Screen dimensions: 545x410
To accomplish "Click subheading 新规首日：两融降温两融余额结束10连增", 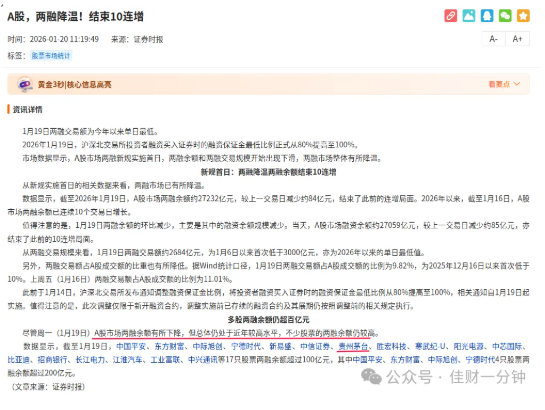I will pos(268,172).
